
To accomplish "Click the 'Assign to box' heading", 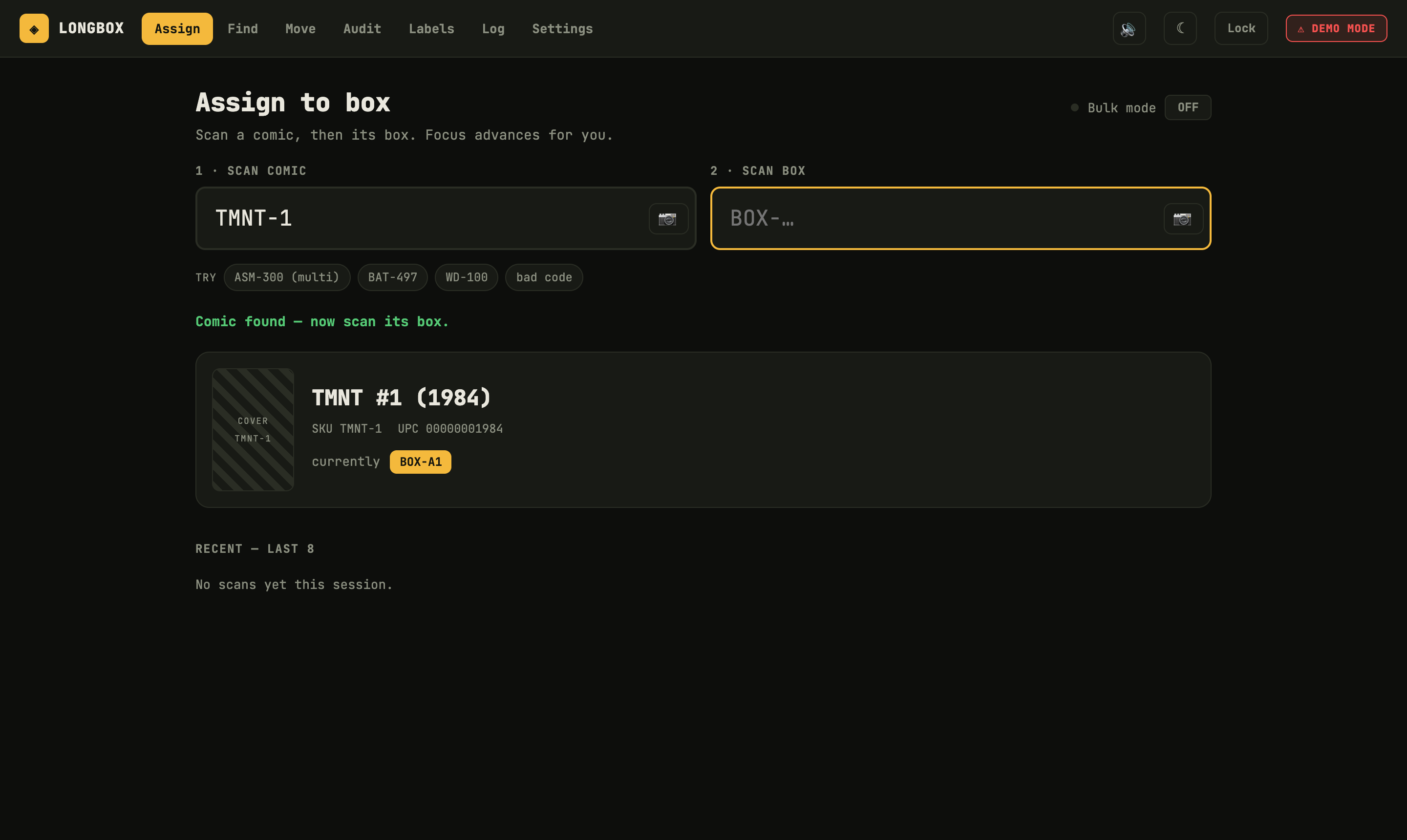I will (293, 103).
